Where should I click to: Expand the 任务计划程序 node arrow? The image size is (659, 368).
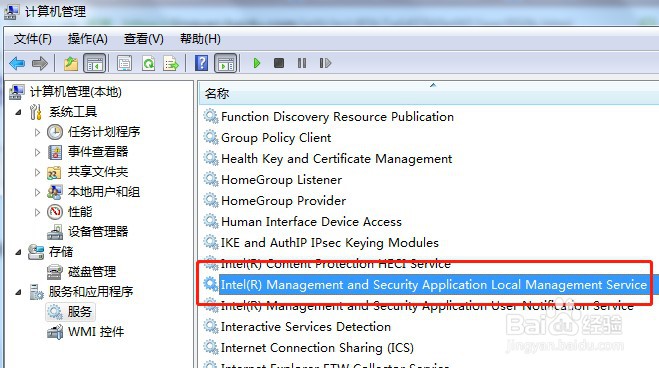point(37,132)
